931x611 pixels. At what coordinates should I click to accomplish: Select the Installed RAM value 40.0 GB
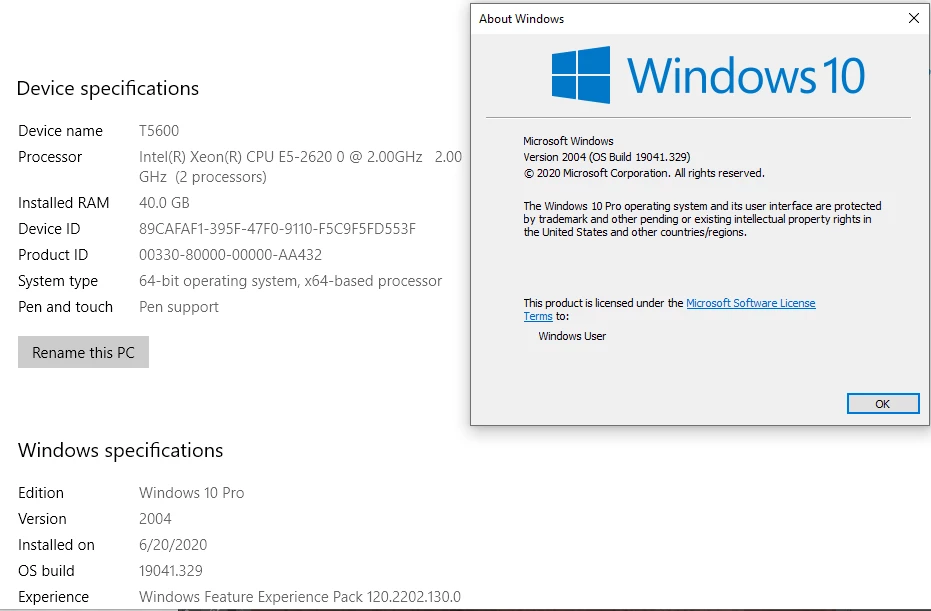[164, 203]
